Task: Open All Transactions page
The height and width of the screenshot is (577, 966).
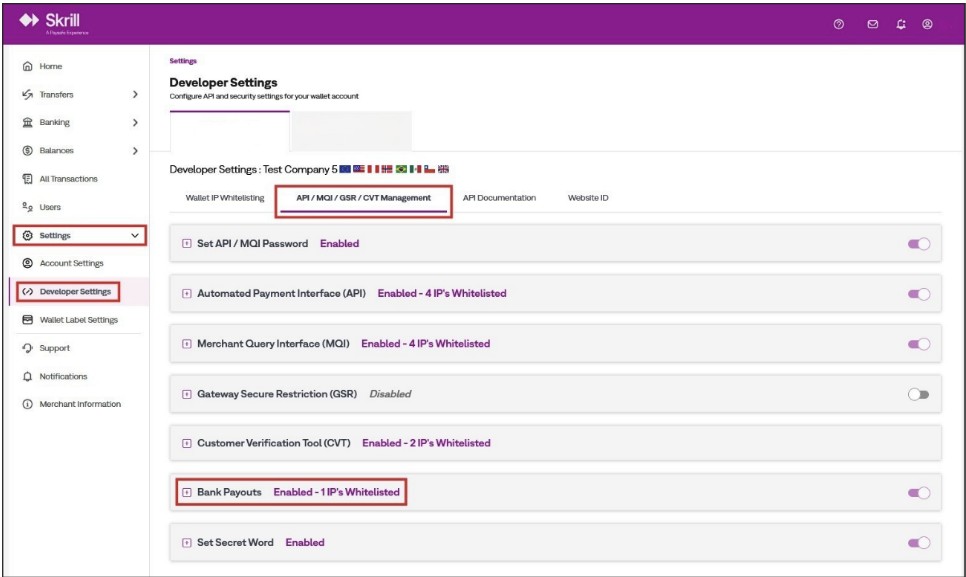Action: (68, 179)
